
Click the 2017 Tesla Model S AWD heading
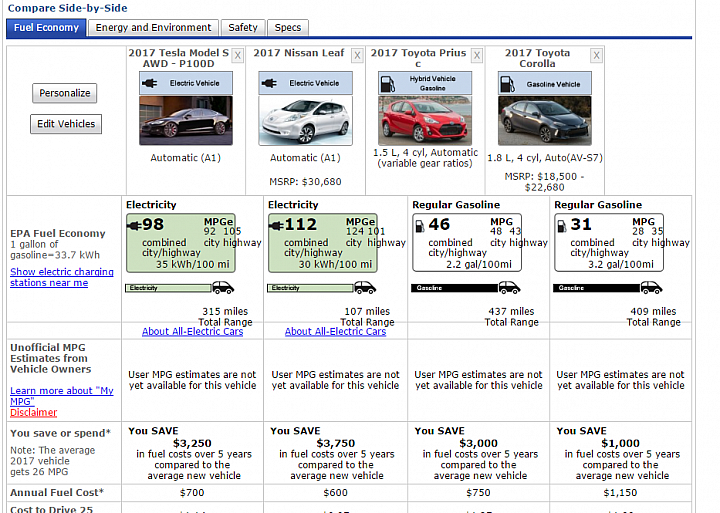pos(179,58)
